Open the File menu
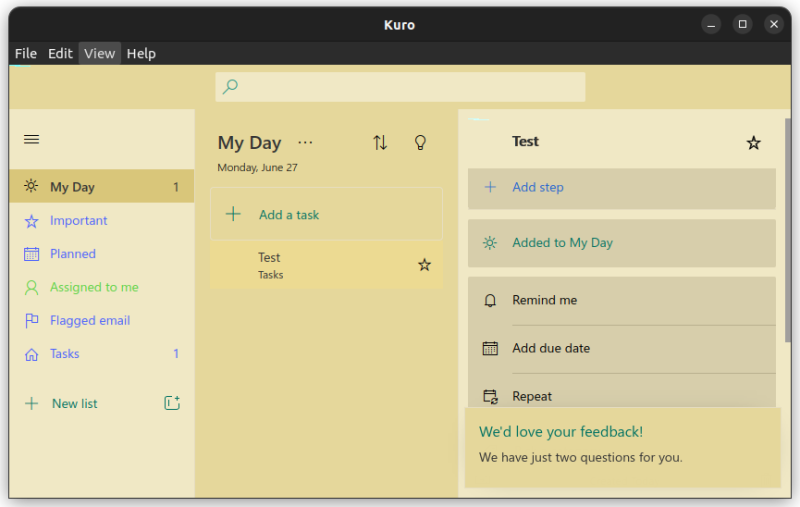The height and width of the screenshot is (507, 800). 26,53
